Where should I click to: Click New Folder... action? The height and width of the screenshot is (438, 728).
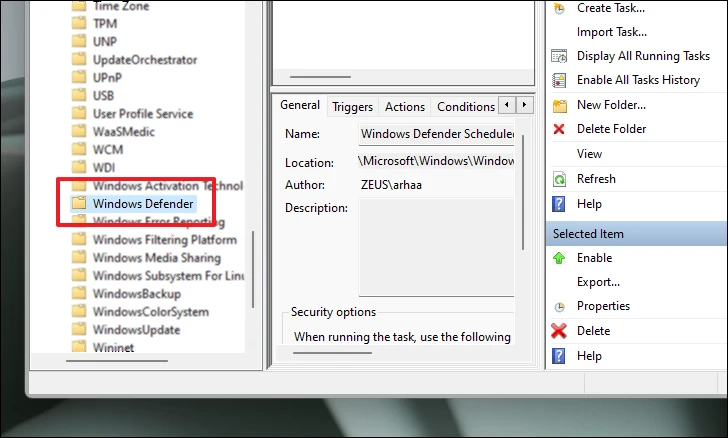pos(611,105)
